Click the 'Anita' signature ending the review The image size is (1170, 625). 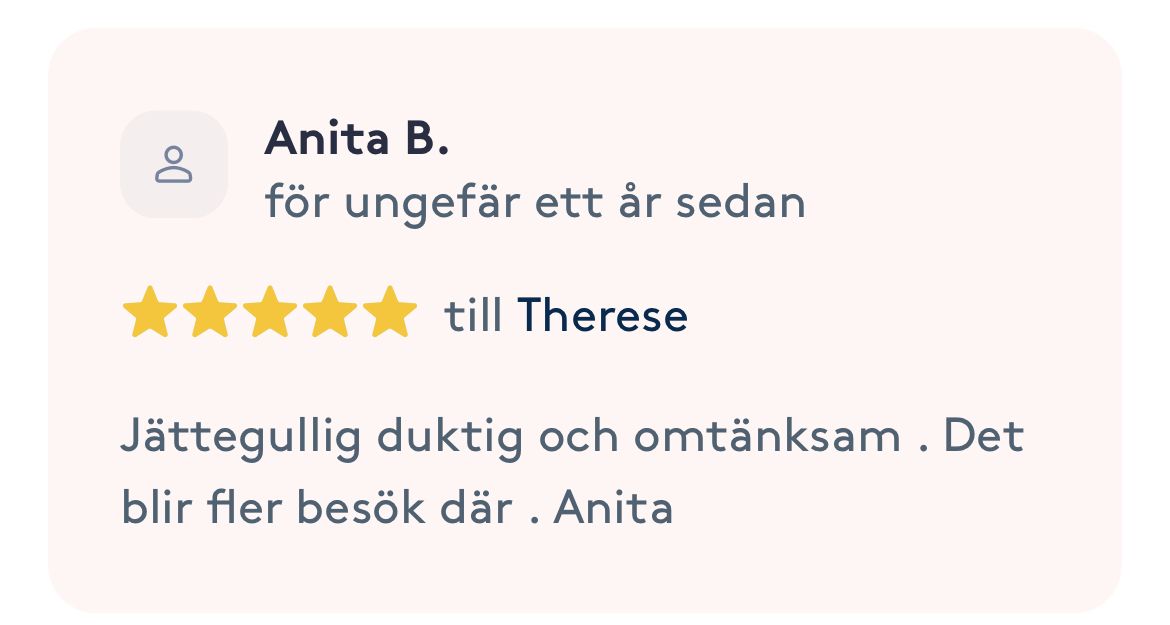pyautogui.click(x=613, y=508)
